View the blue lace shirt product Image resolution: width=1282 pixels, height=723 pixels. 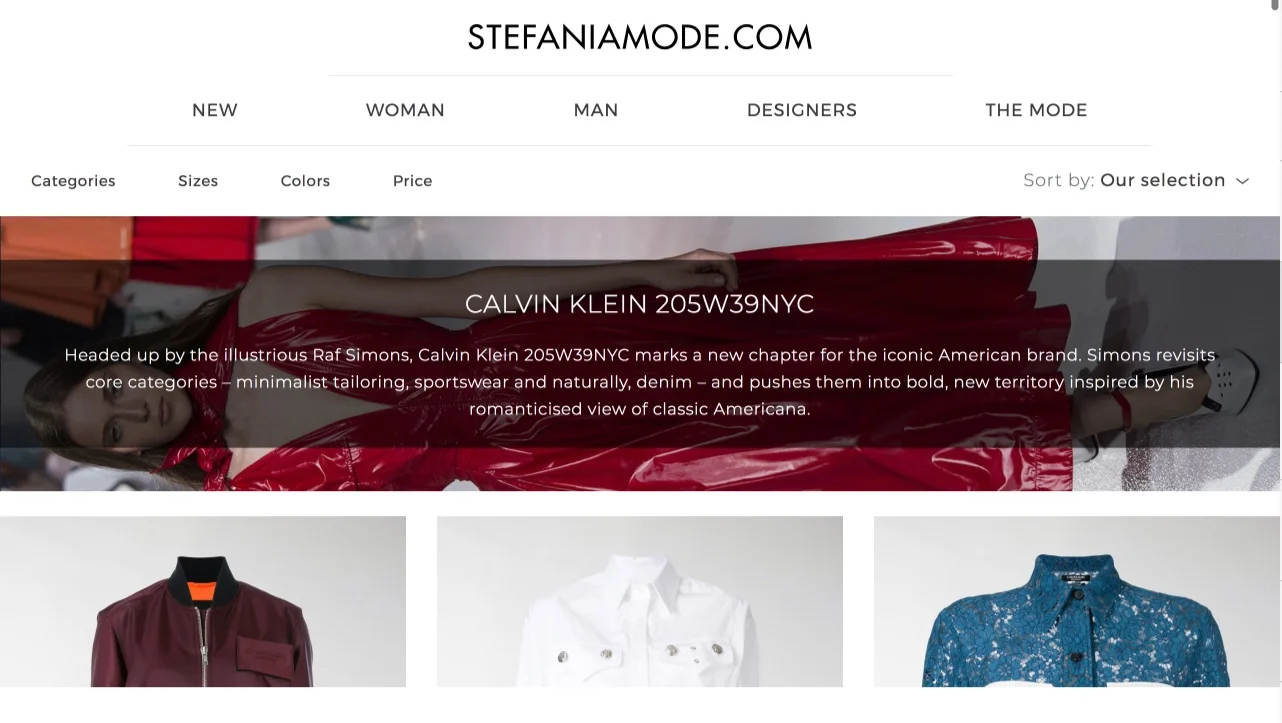(x=1077, y=601)
